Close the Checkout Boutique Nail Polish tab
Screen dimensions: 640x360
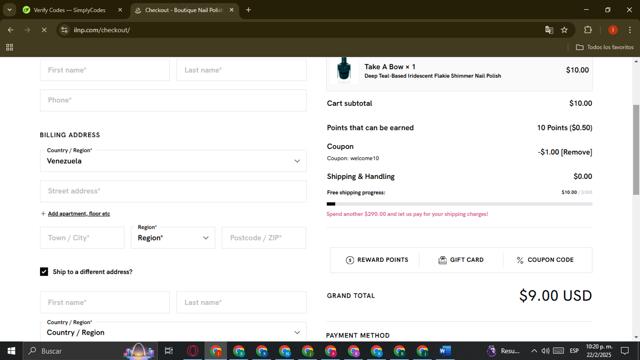(231, 10)
